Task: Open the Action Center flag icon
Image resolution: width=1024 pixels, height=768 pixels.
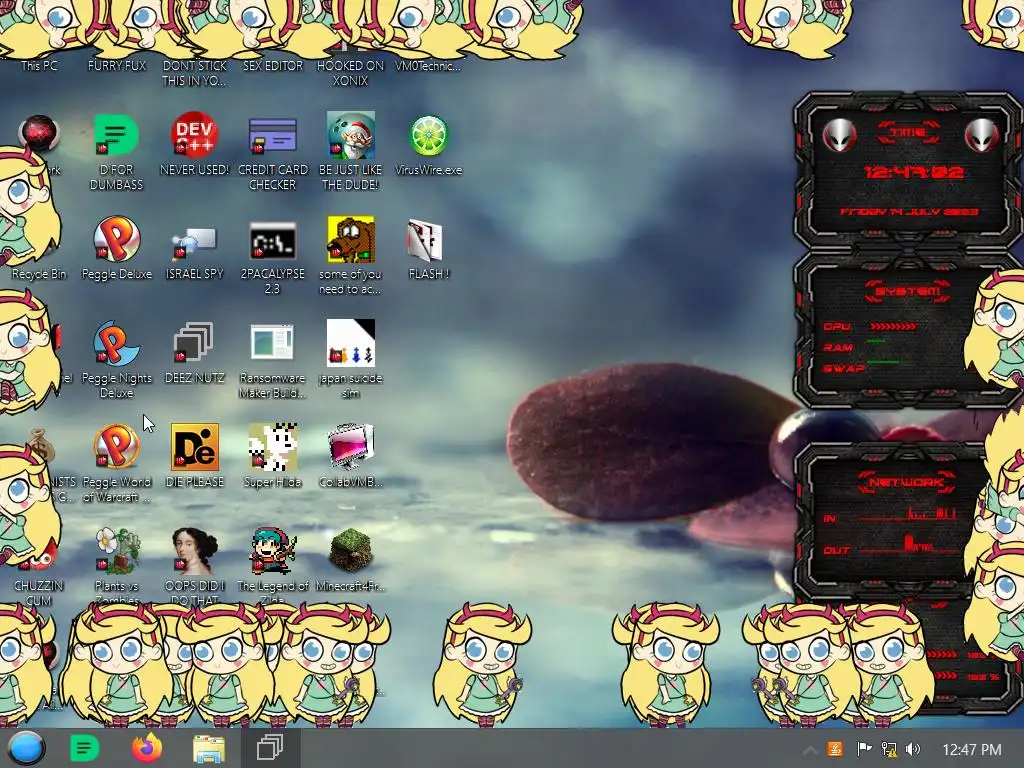Action: [864, 748]
